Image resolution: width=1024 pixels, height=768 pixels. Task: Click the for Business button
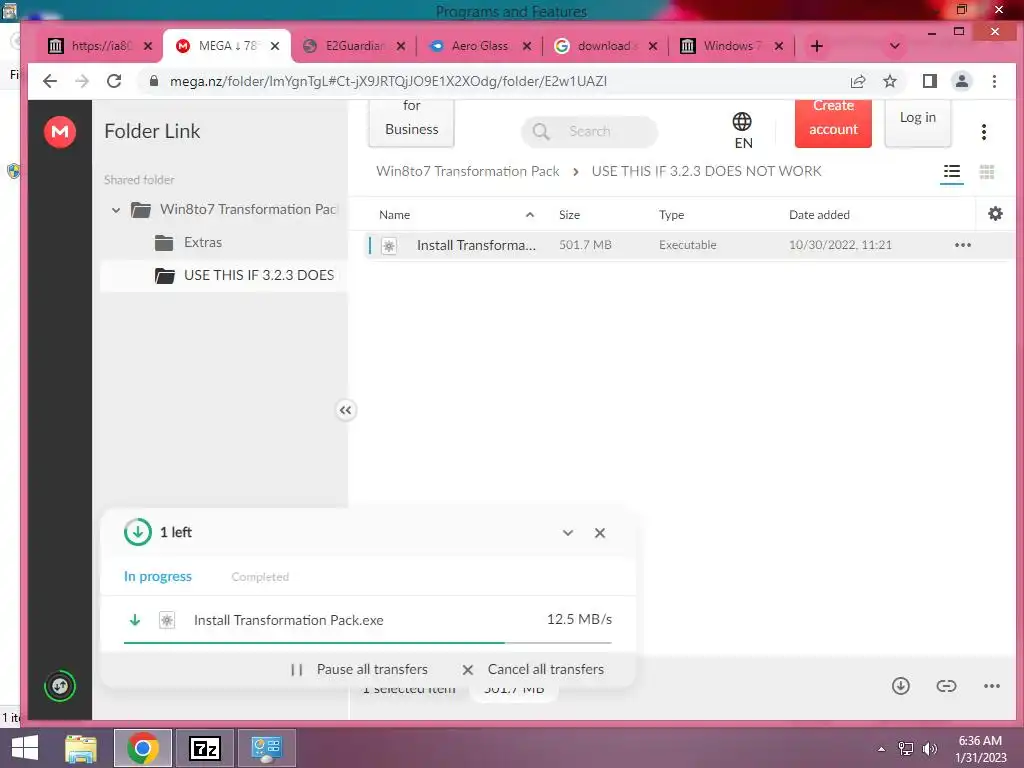pos(411,122)
